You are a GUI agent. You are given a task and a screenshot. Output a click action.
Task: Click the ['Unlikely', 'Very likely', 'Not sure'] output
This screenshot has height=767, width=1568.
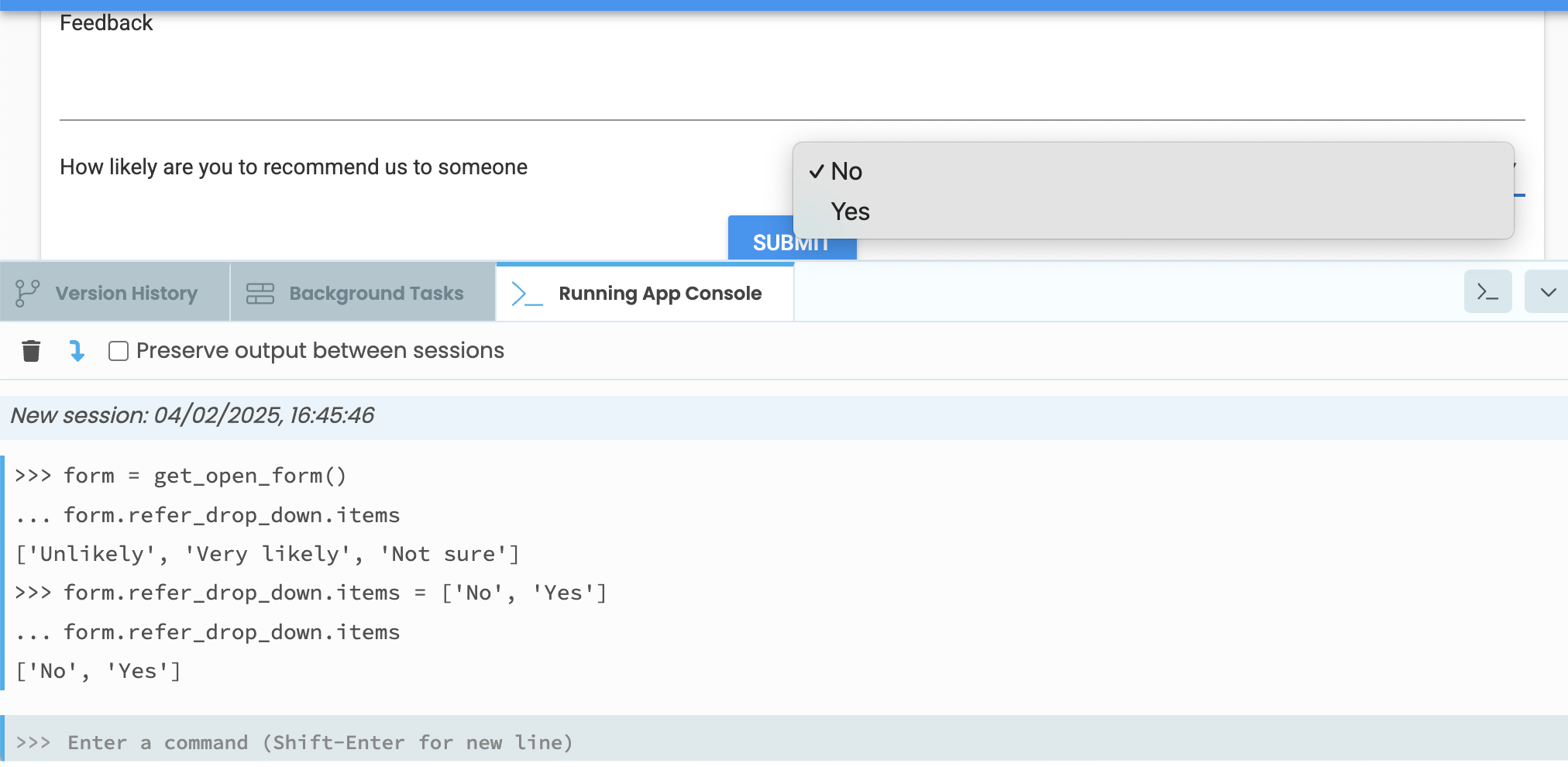tap(267, 554)
